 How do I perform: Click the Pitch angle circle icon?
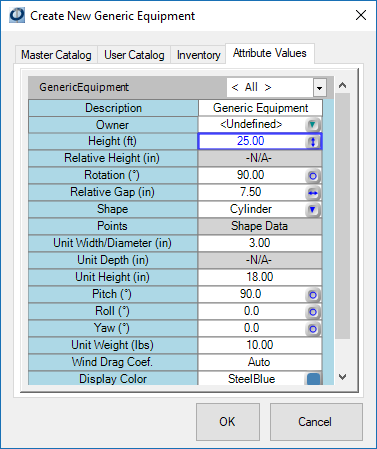pyautogui.click(x=313, y=295)
